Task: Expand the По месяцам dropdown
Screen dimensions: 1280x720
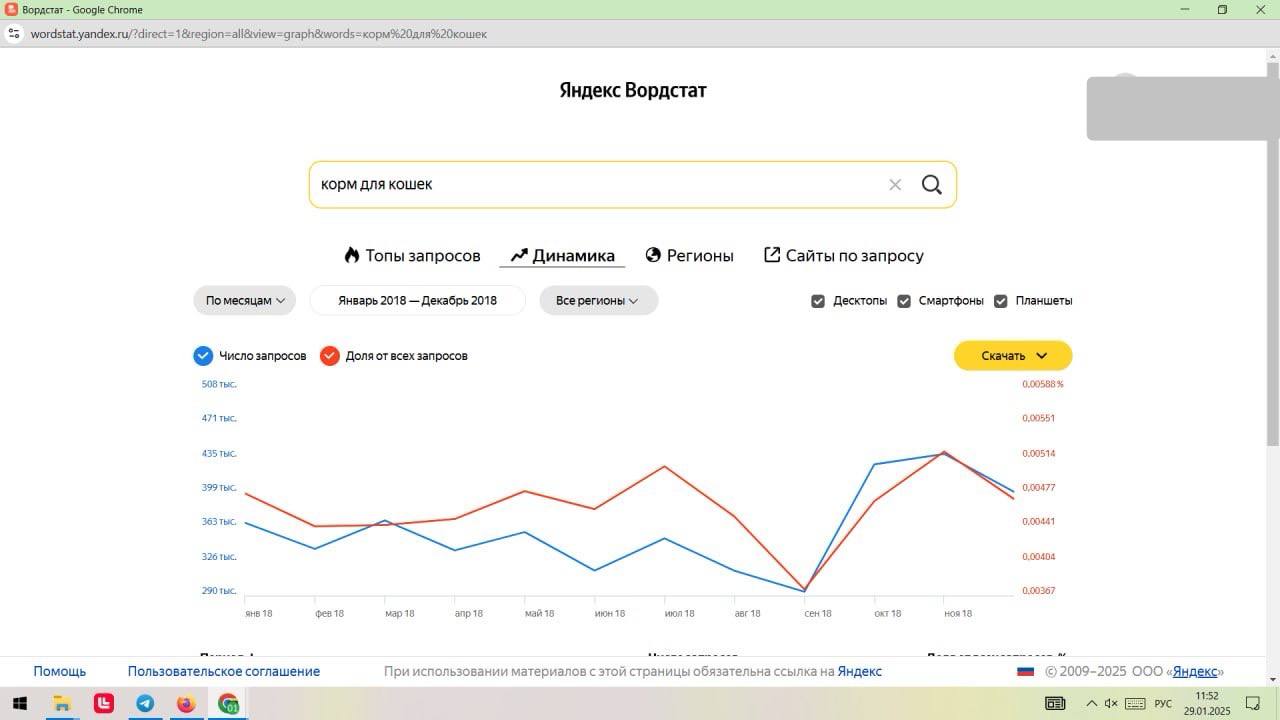Action: pos(245,301)
